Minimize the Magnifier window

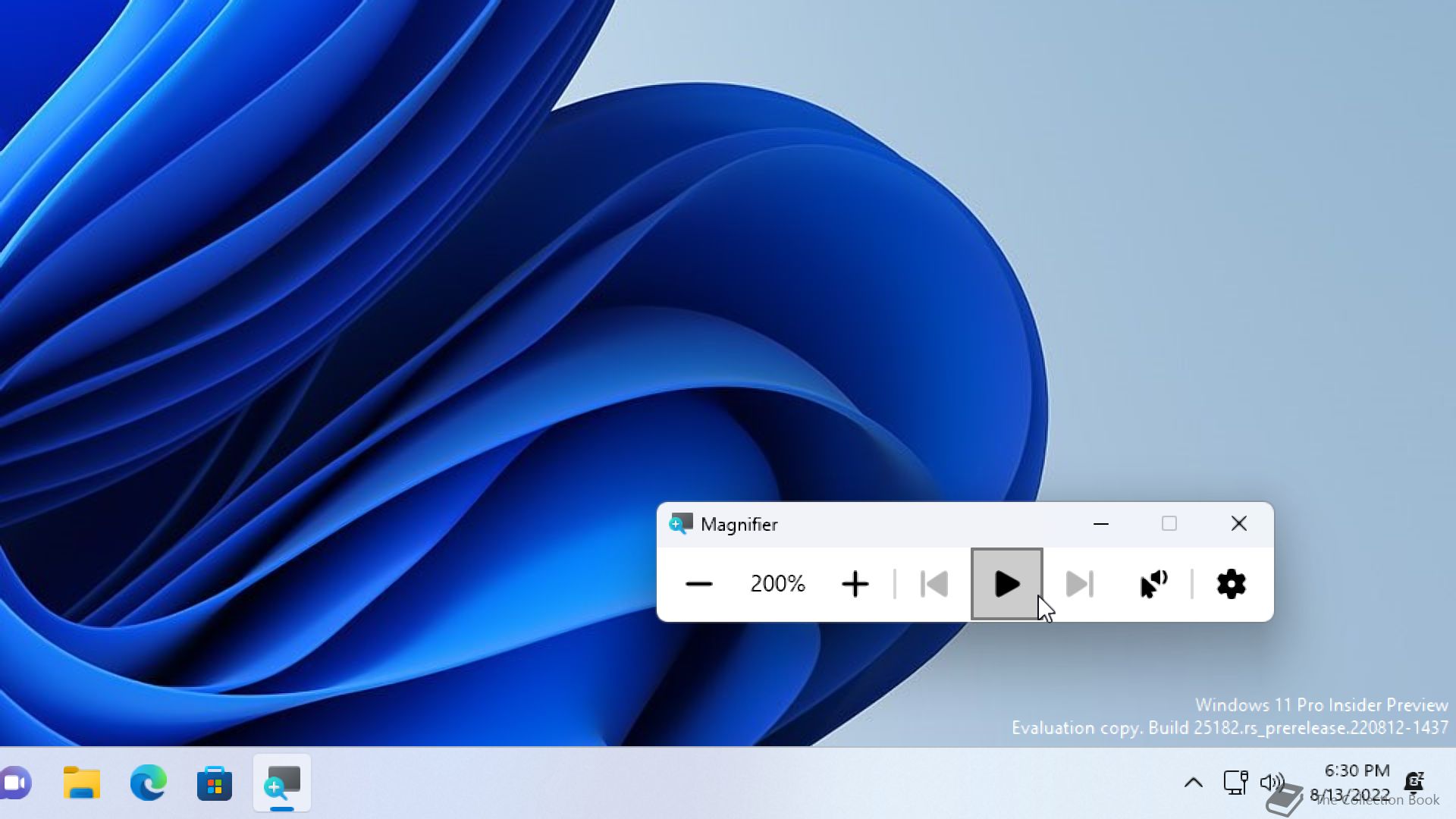[x=1101, y=524]
